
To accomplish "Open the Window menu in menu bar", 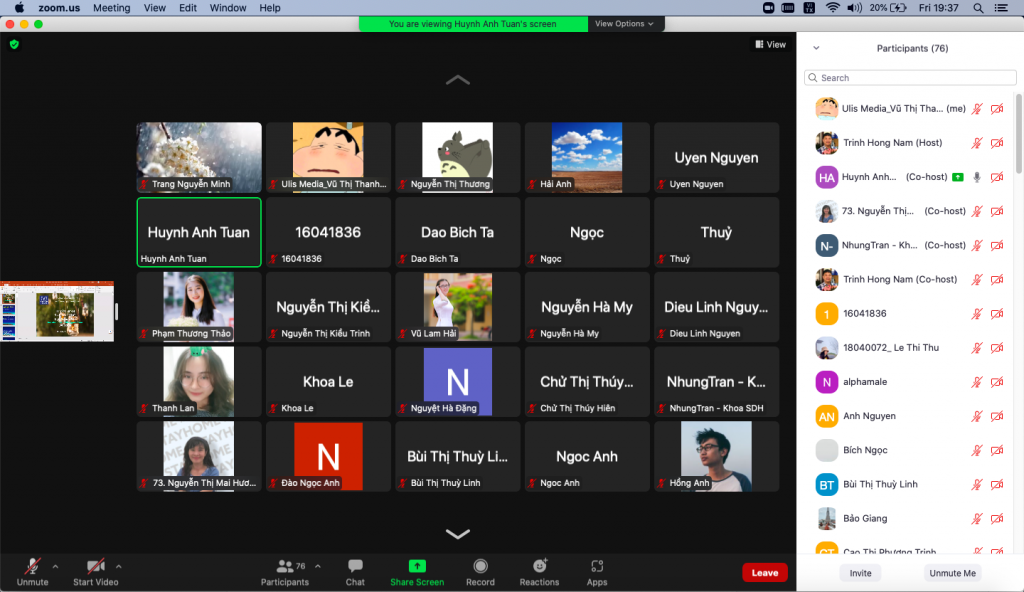I will 228,8.
